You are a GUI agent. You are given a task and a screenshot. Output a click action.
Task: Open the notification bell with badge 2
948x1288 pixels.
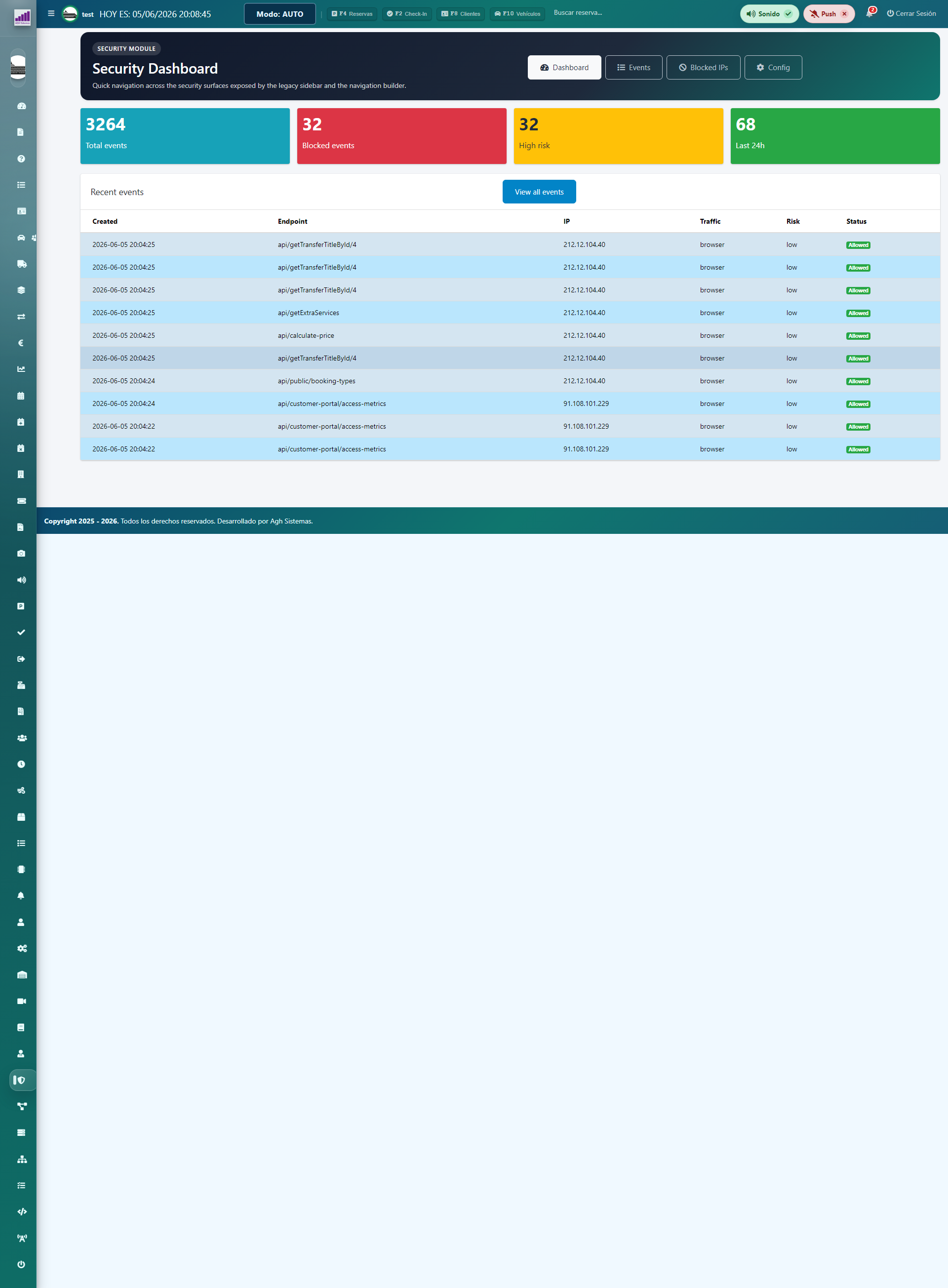click(869, 13)
